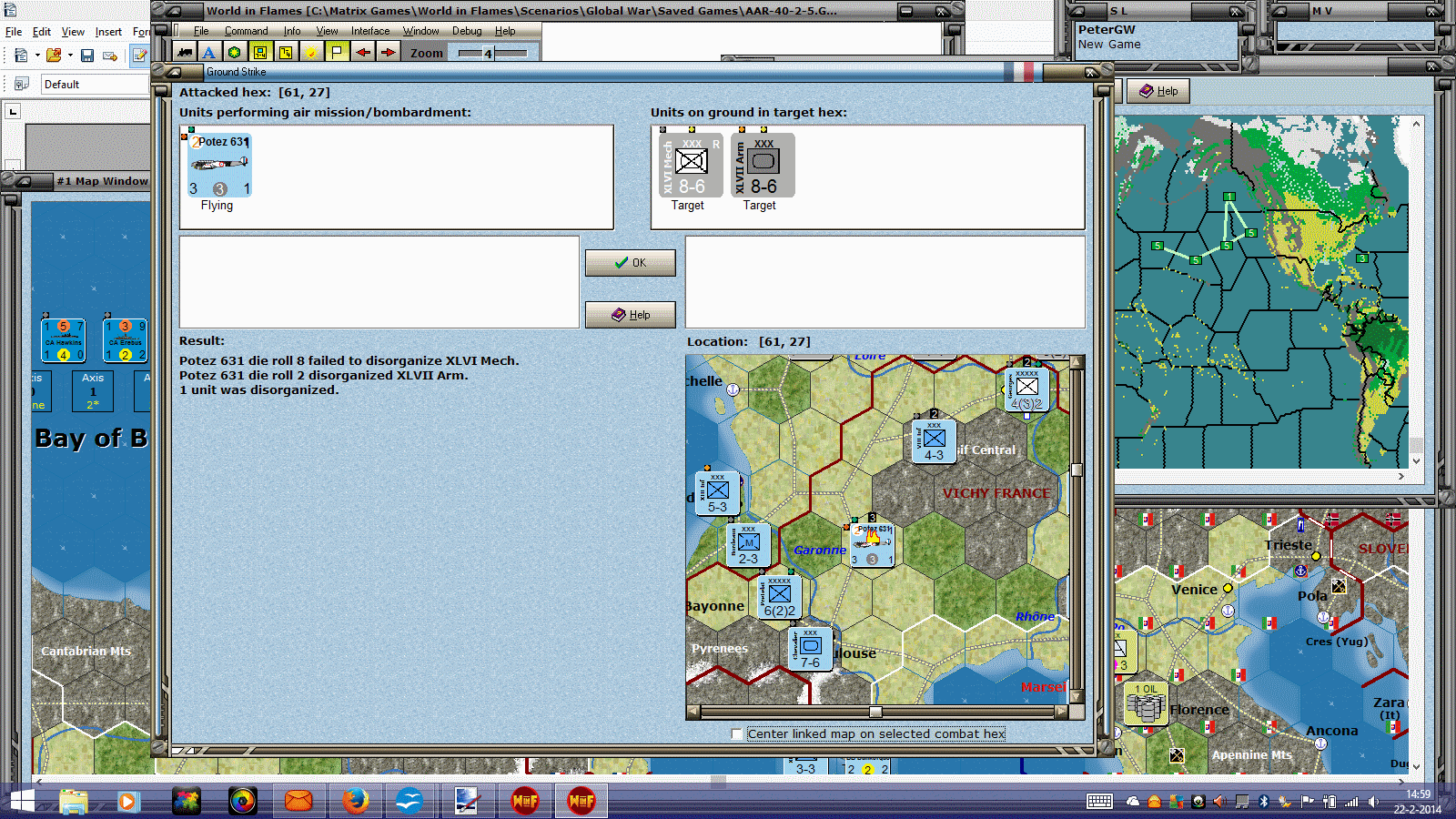Open File Explorer from the taskbar
Screen dimensions: 1456x819
coord(73,801)
